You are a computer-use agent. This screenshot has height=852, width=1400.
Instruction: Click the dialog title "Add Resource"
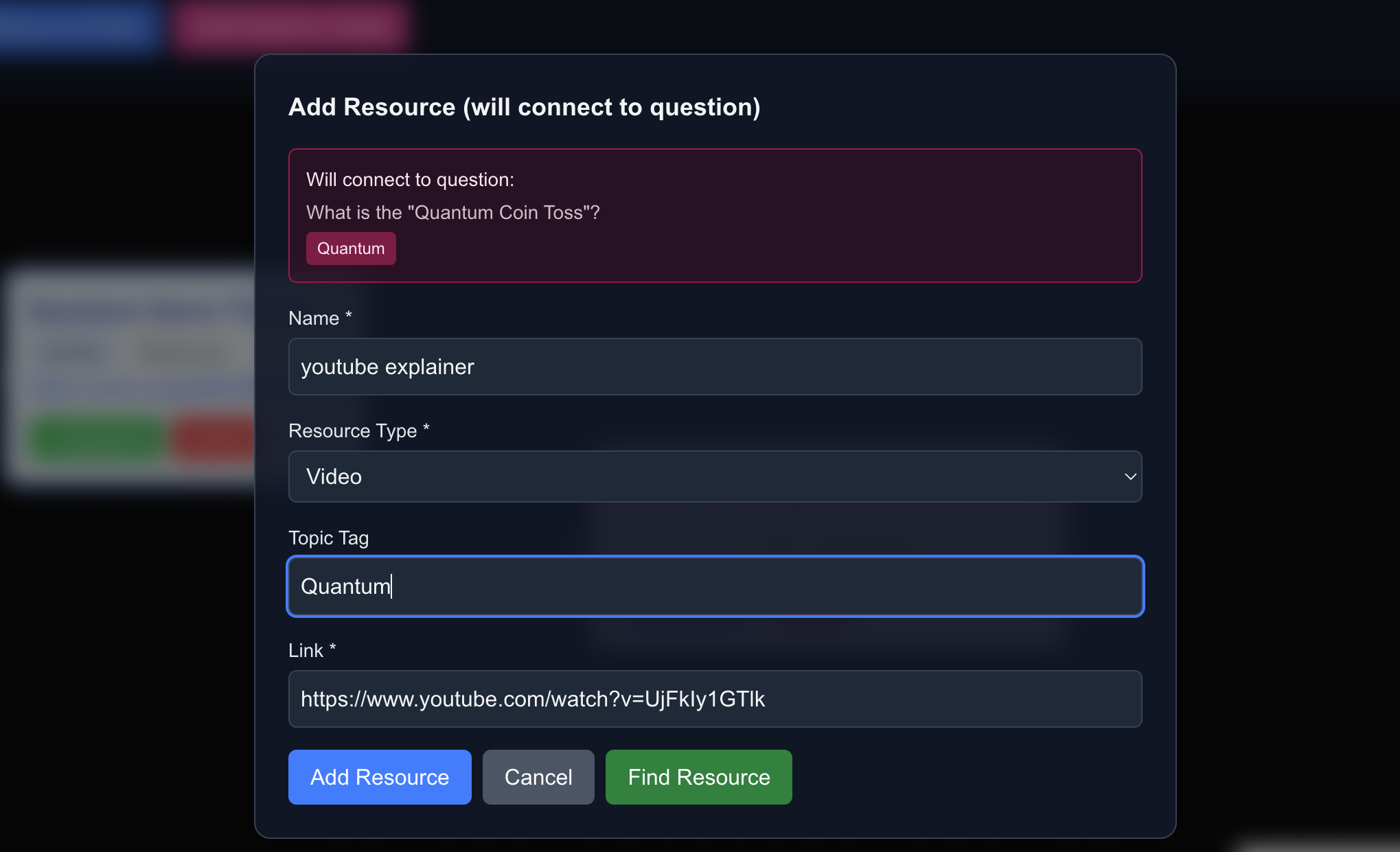point(524,107)
